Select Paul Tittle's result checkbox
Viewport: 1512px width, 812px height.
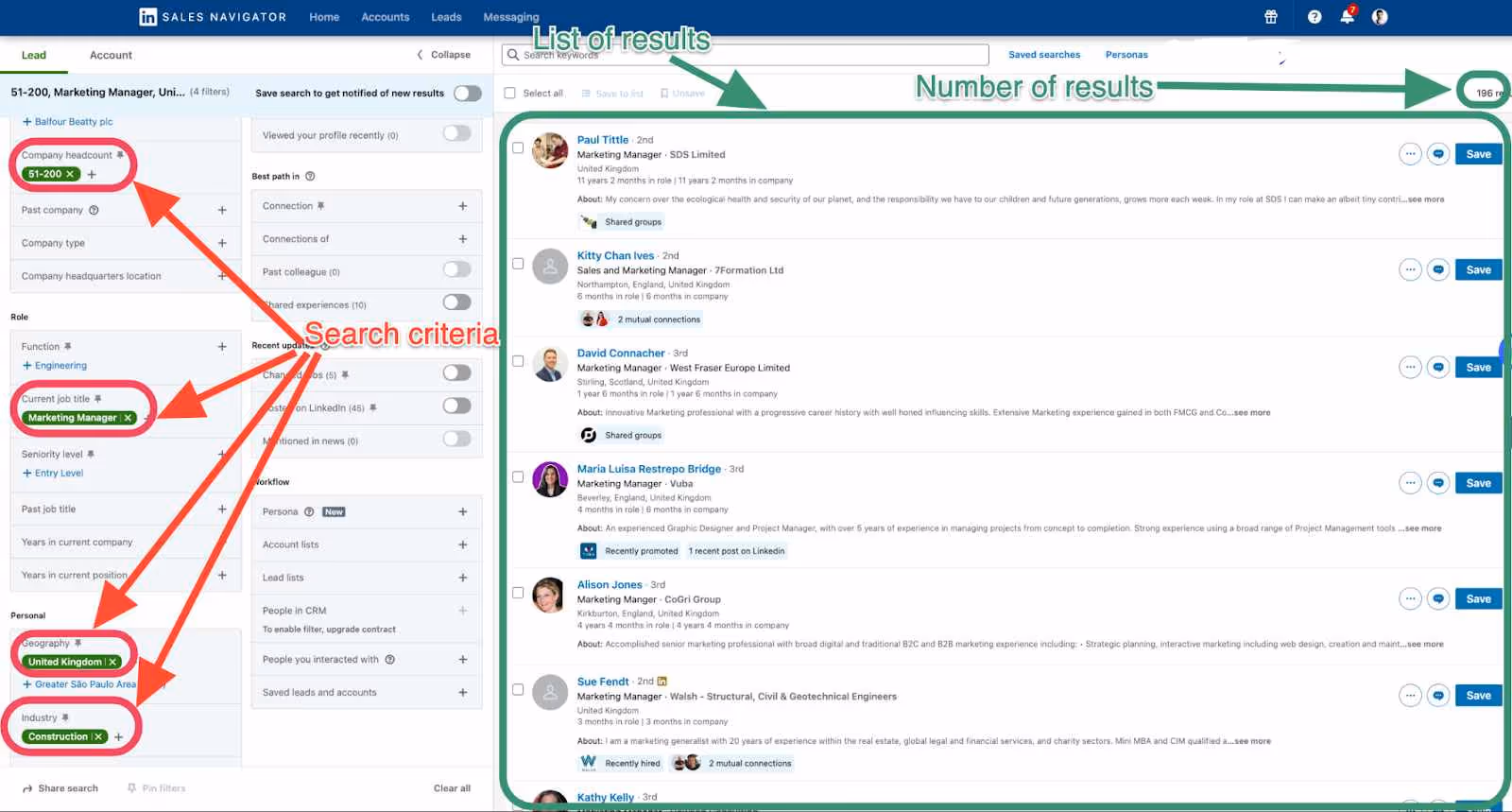pyautogui.click(x=518, y=147)
